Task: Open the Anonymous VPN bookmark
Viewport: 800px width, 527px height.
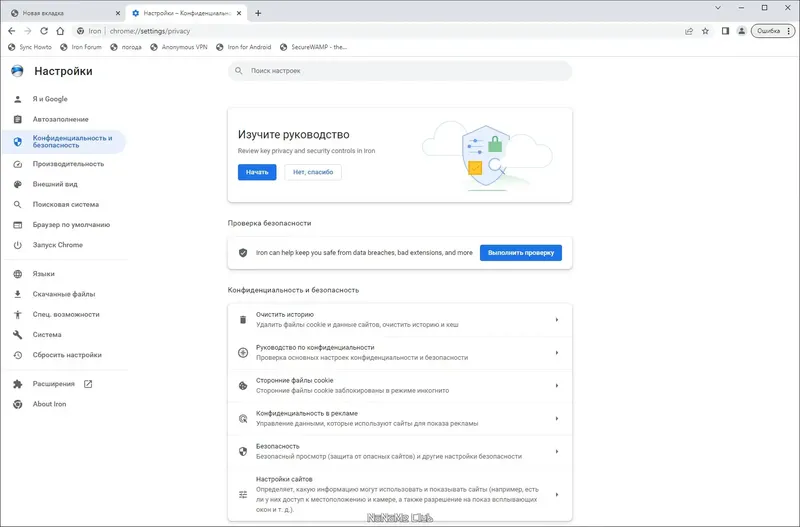Action: 179,47
